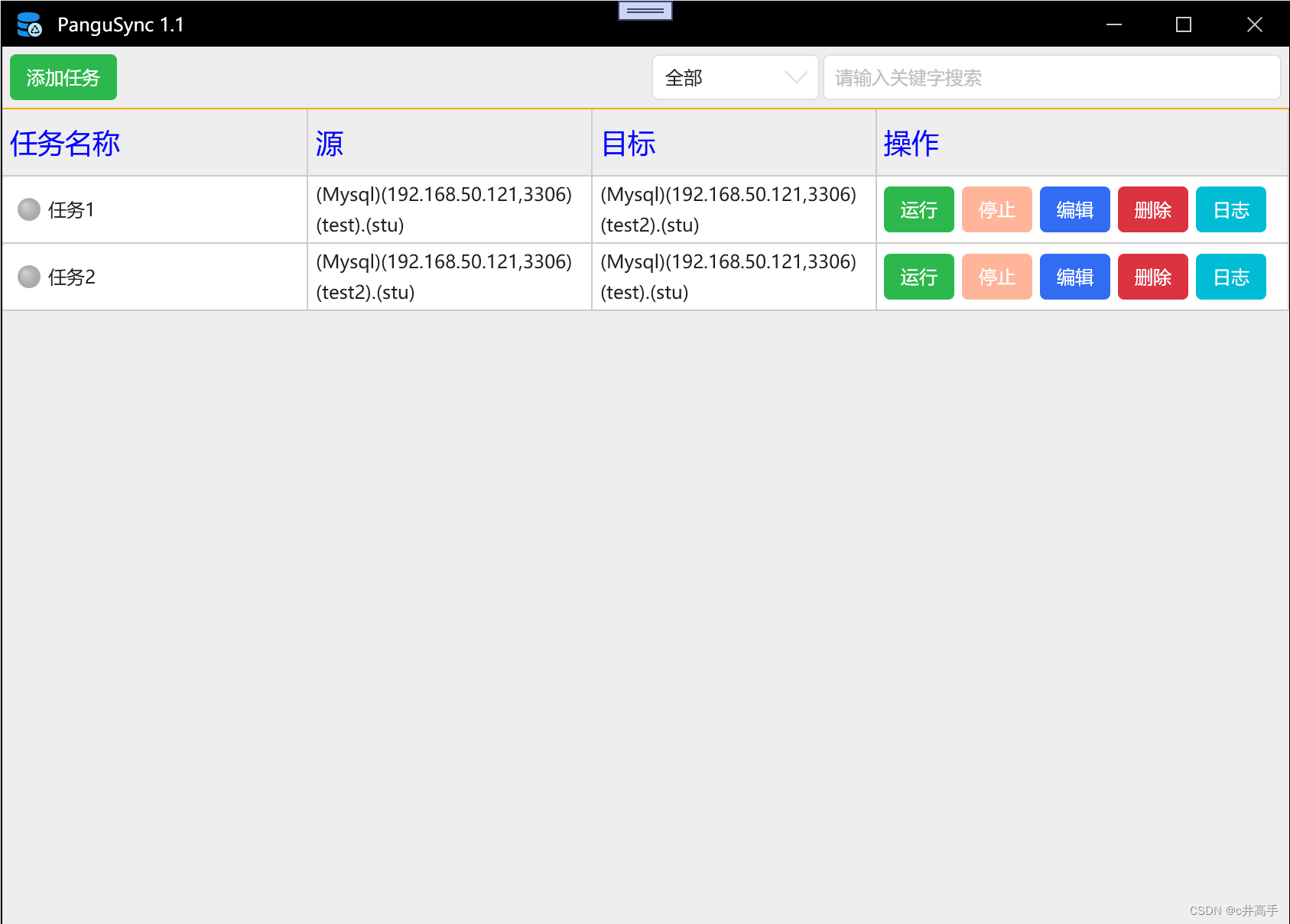Click the 操作 column header
The width and height of the screenshot is (1290, 924).
click(1082, 143)
